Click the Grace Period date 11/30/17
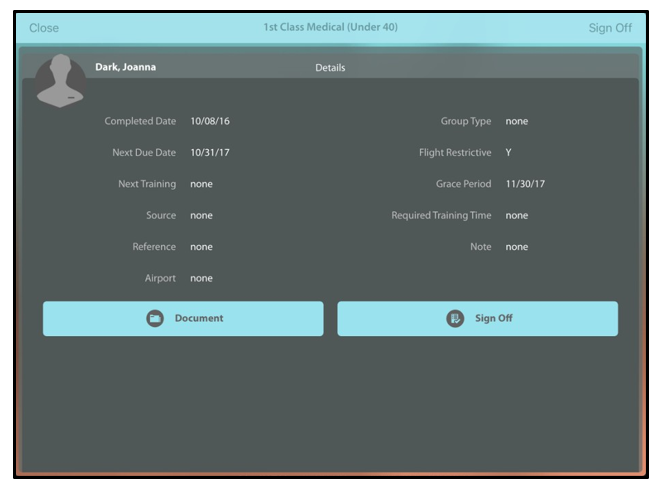The width and height of the screenshot is (659, 493). click(x=525, y=184)
